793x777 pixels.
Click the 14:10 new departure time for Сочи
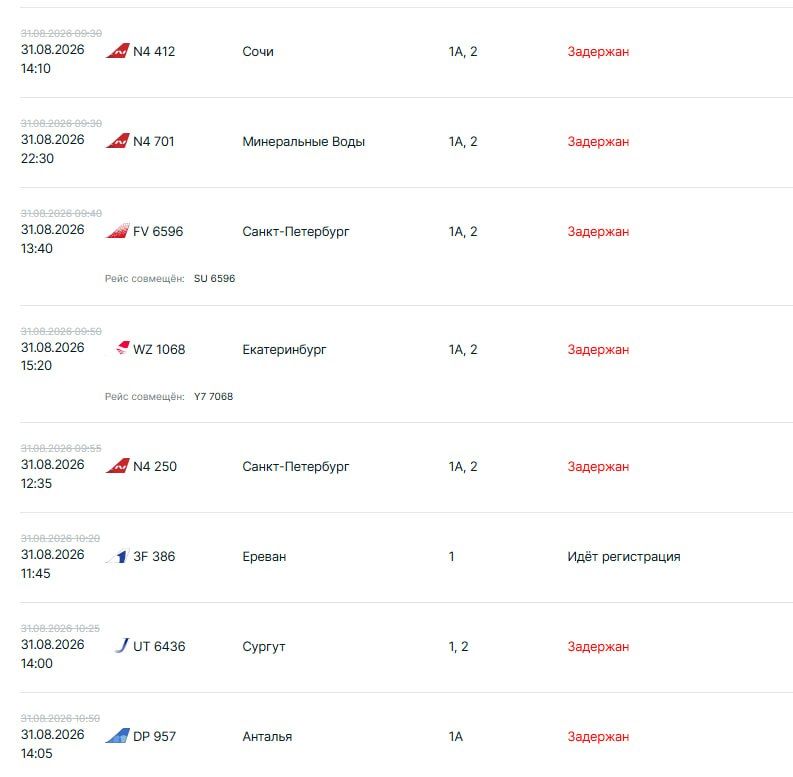pos(35,68)
